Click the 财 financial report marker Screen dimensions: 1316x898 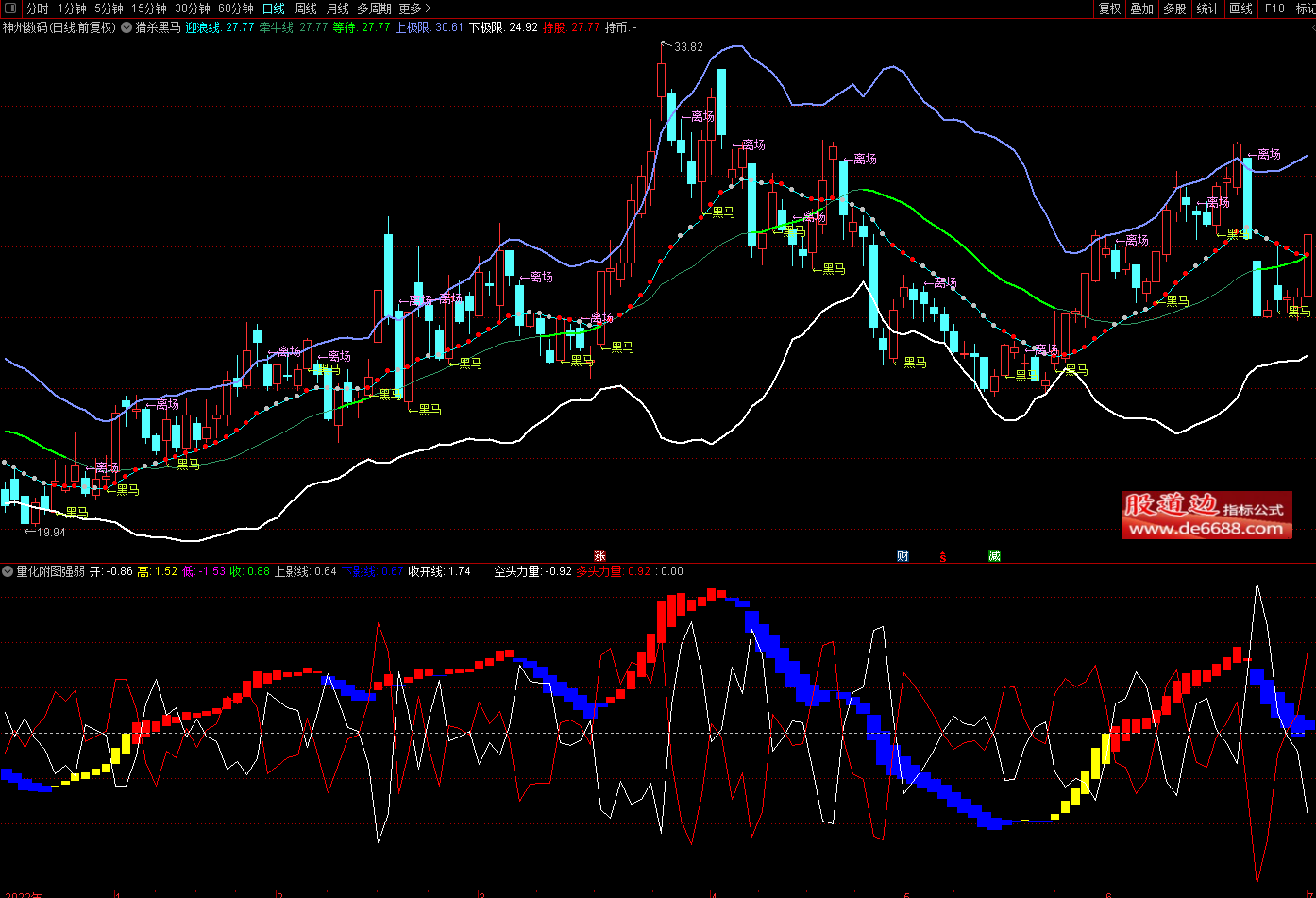point(903,555)
